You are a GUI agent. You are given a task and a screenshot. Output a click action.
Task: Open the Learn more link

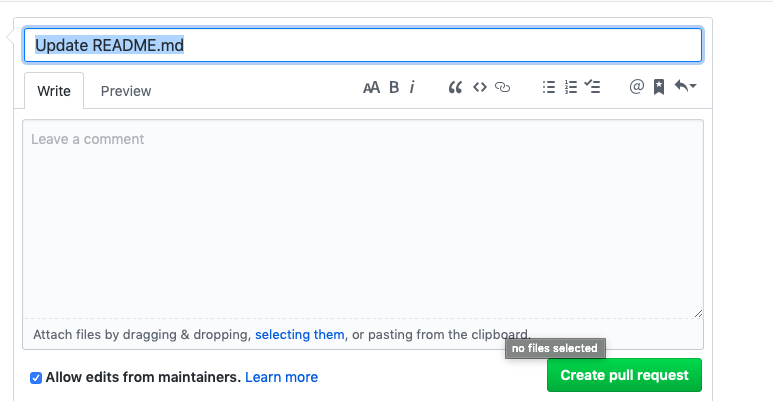281,377
